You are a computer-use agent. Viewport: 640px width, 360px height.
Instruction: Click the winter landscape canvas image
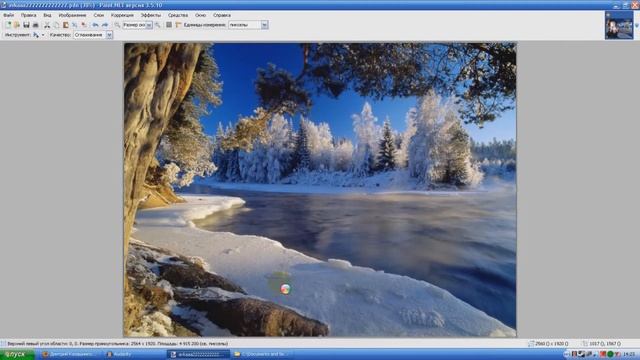point(320,190)
